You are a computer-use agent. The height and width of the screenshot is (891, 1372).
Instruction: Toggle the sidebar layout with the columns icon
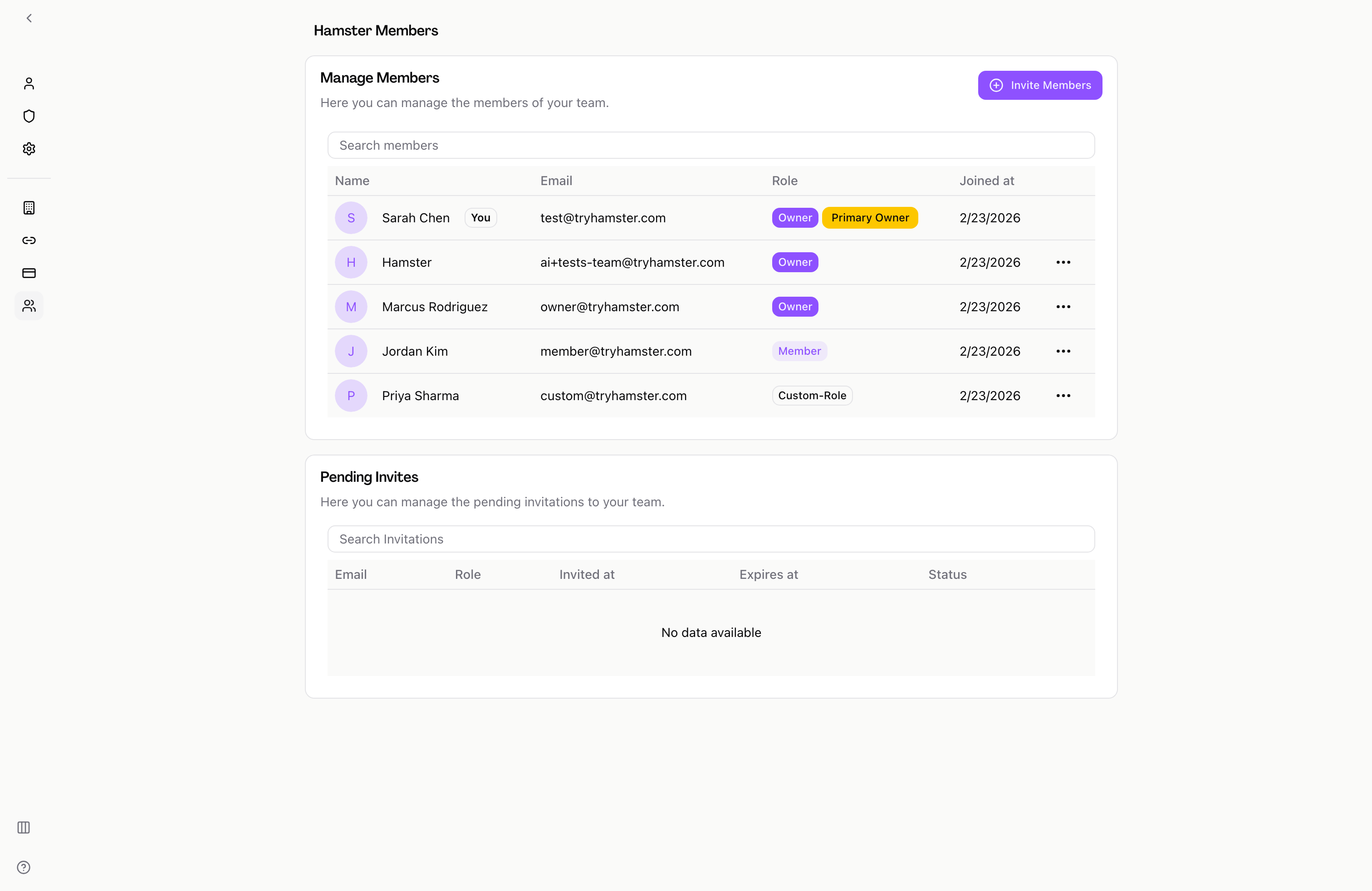click(23, 827)
